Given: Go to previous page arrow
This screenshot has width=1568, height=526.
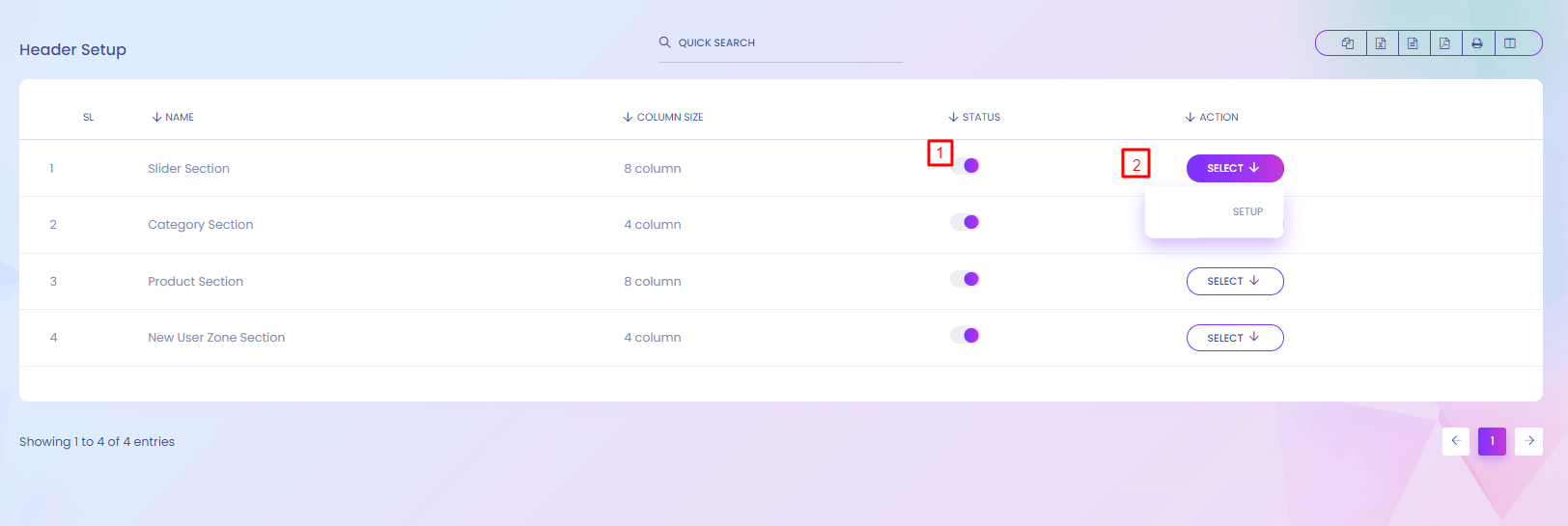Looking at the screenshot, I should 1455,441.
